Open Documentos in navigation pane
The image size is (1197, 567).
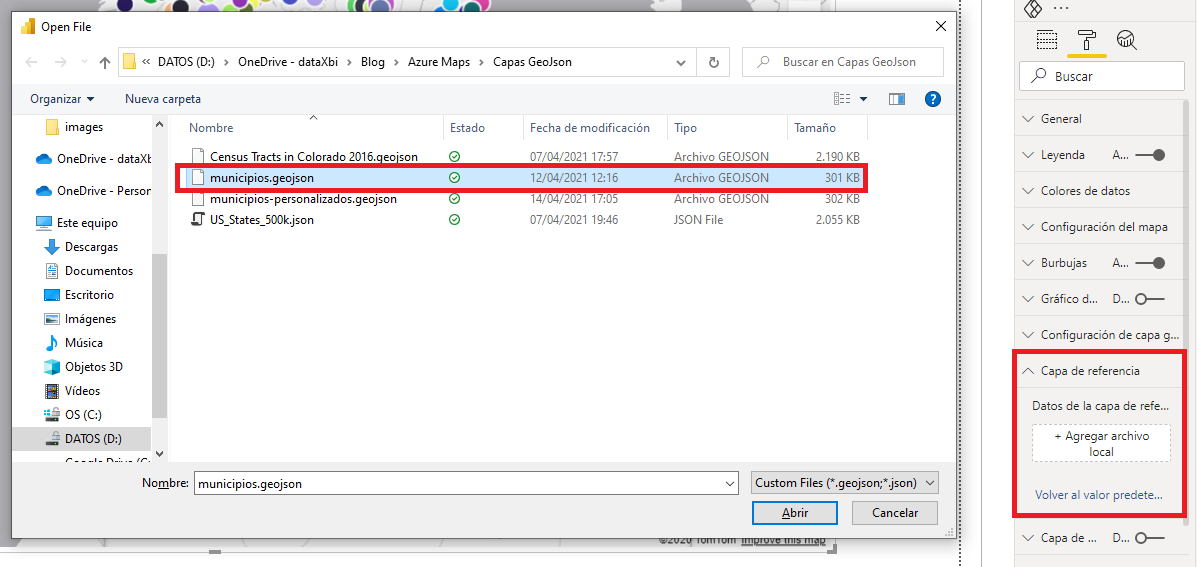98,271
